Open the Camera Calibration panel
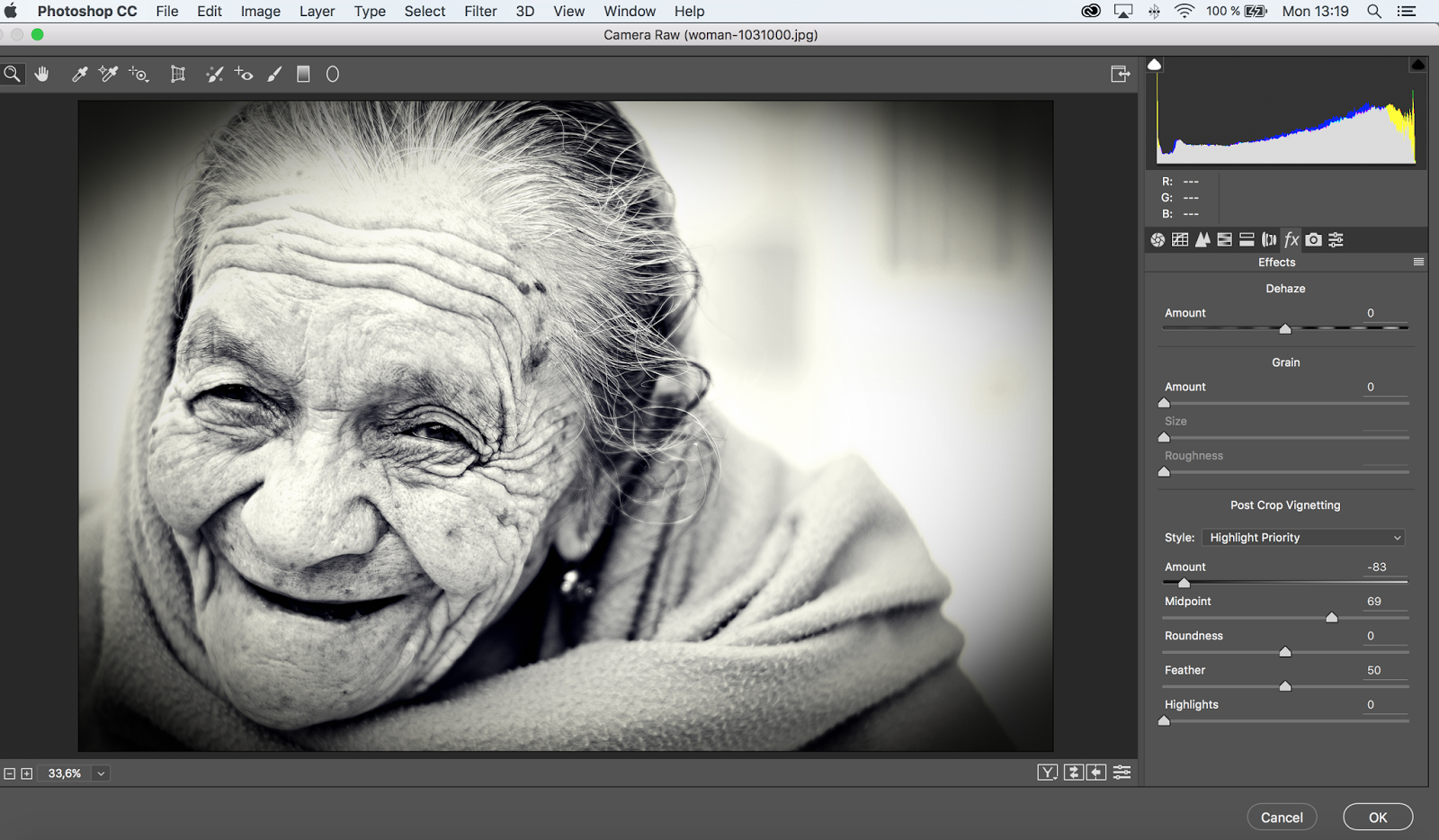The height and width of the screenshot is (840, 1439). [1313, 239]
